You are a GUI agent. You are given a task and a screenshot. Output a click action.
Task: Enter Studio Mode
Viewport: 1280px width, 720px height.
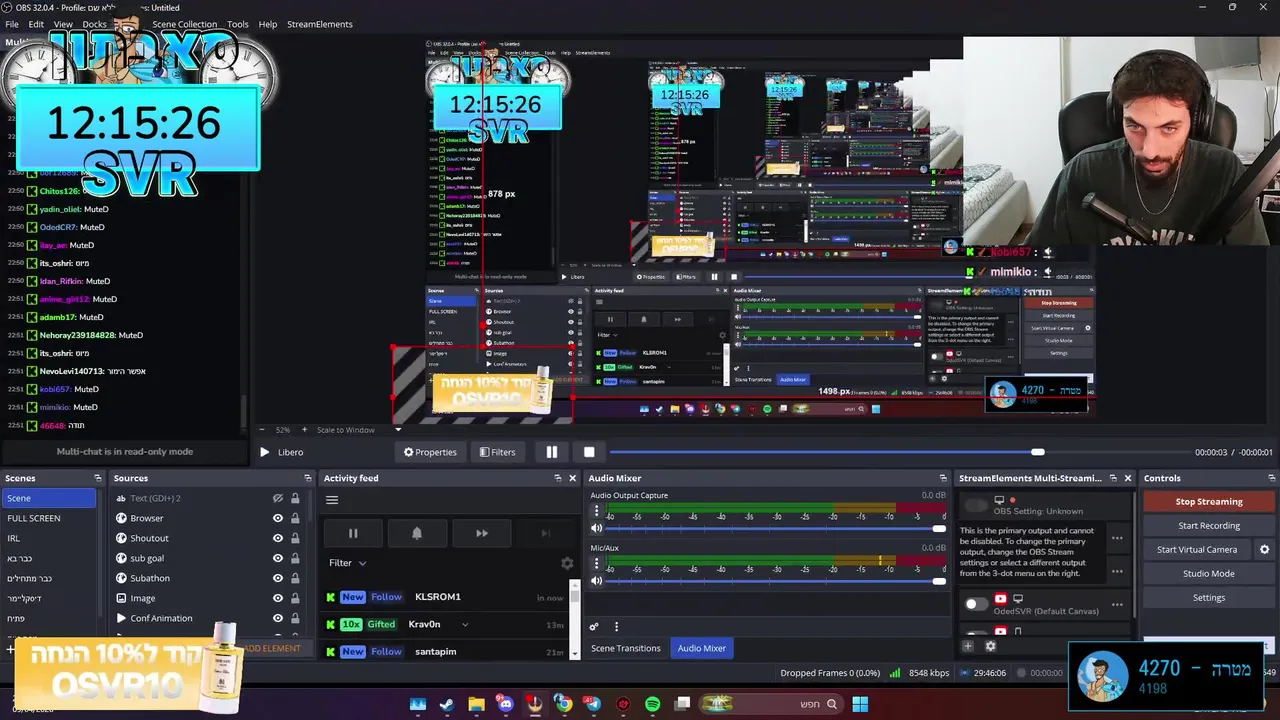click(x=1209, y=573)
